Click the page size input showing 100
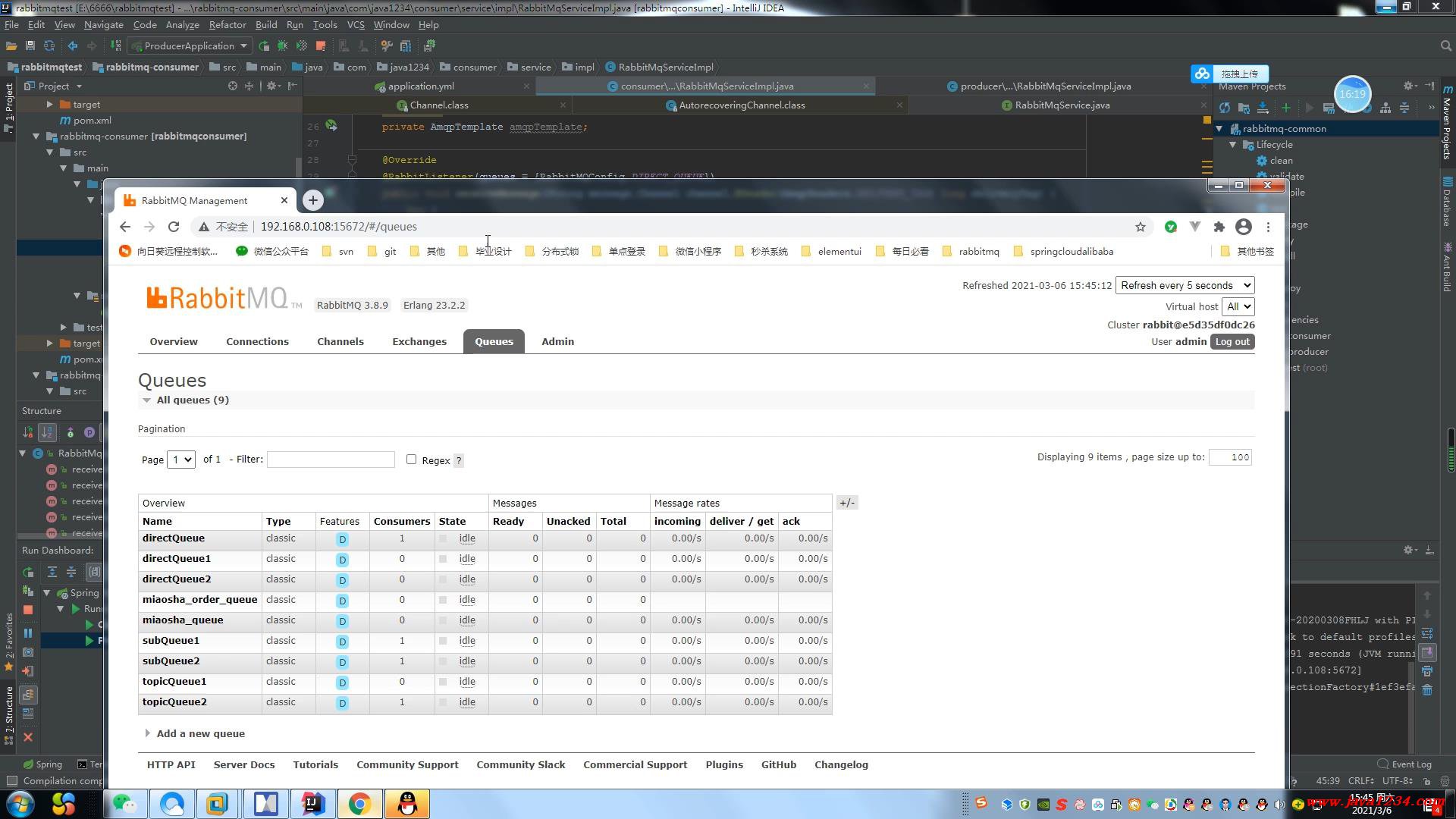This screenshot has width=1456, height=819. [1230, 457]
